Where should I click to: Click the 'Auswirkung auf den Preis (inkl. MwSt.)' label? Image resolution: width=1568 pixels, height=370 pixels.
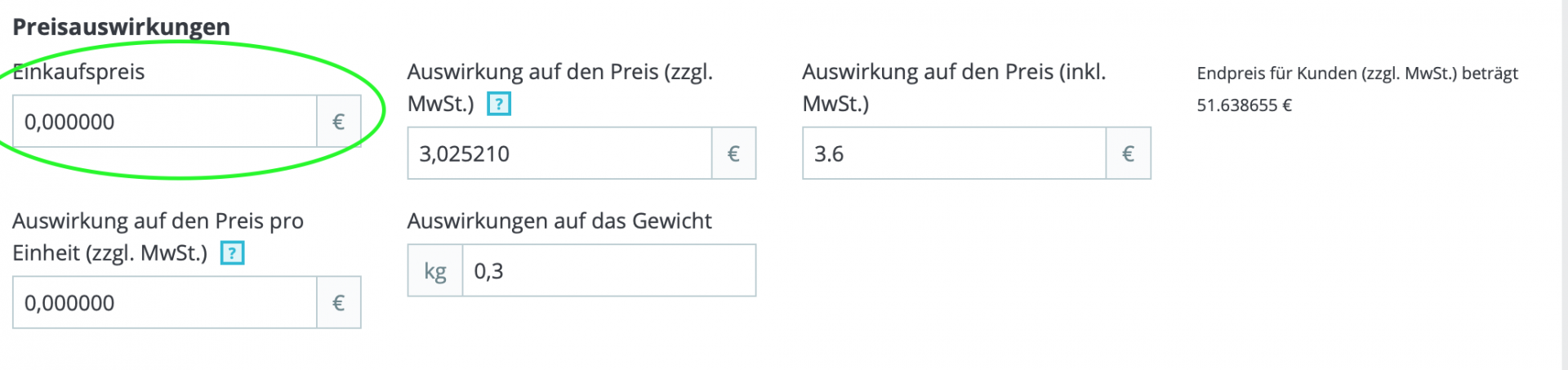(x=954, y=72)
